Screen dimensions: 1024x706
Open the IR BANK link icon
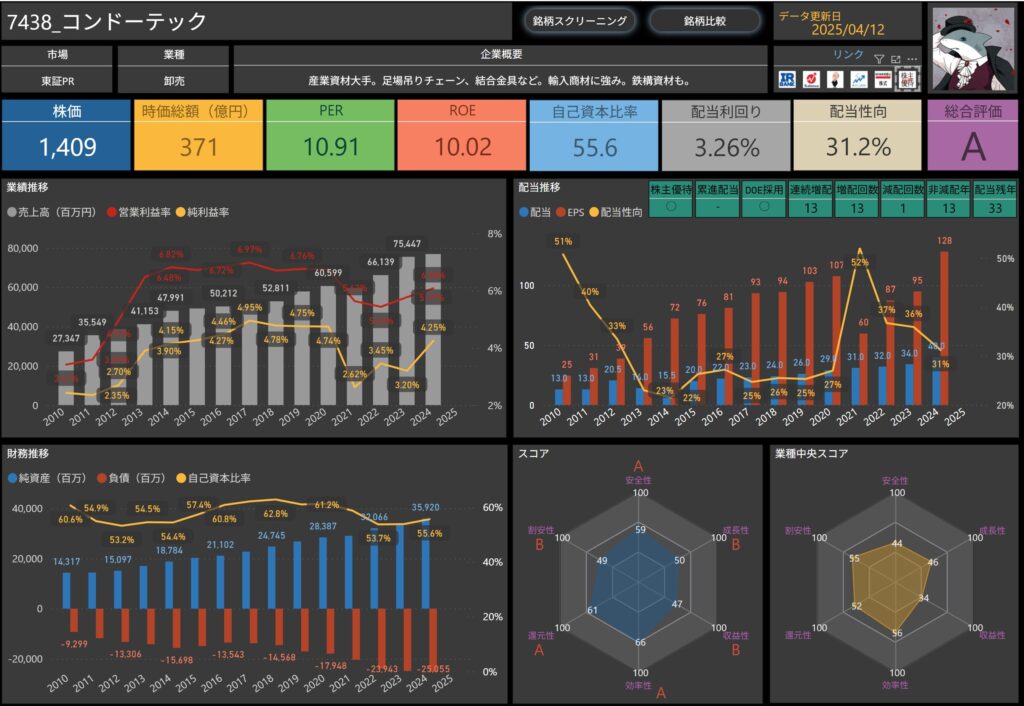point(787,79)
